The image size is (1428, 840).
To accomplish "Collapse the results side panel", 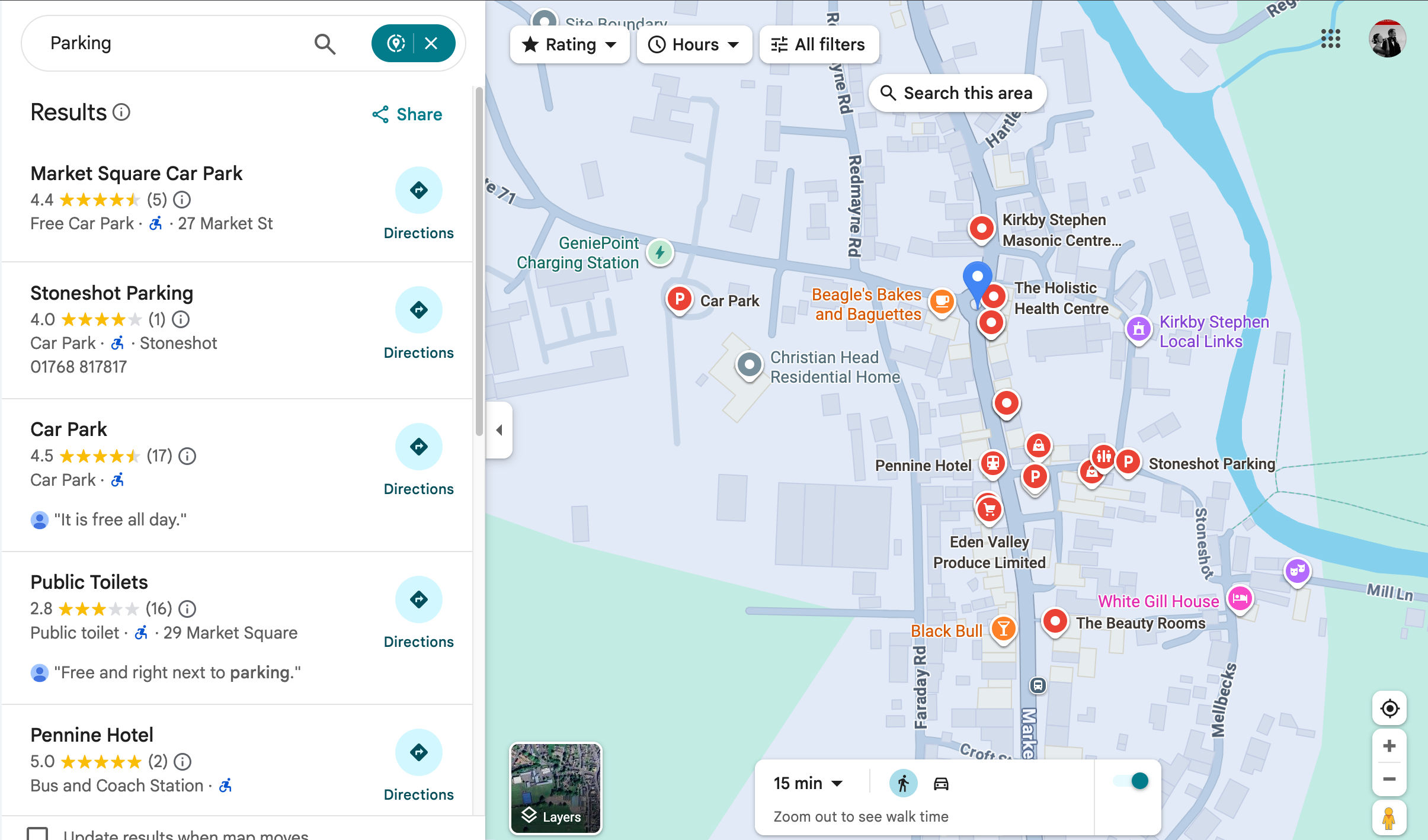I will pyautogui.click(x=500, y=429).
